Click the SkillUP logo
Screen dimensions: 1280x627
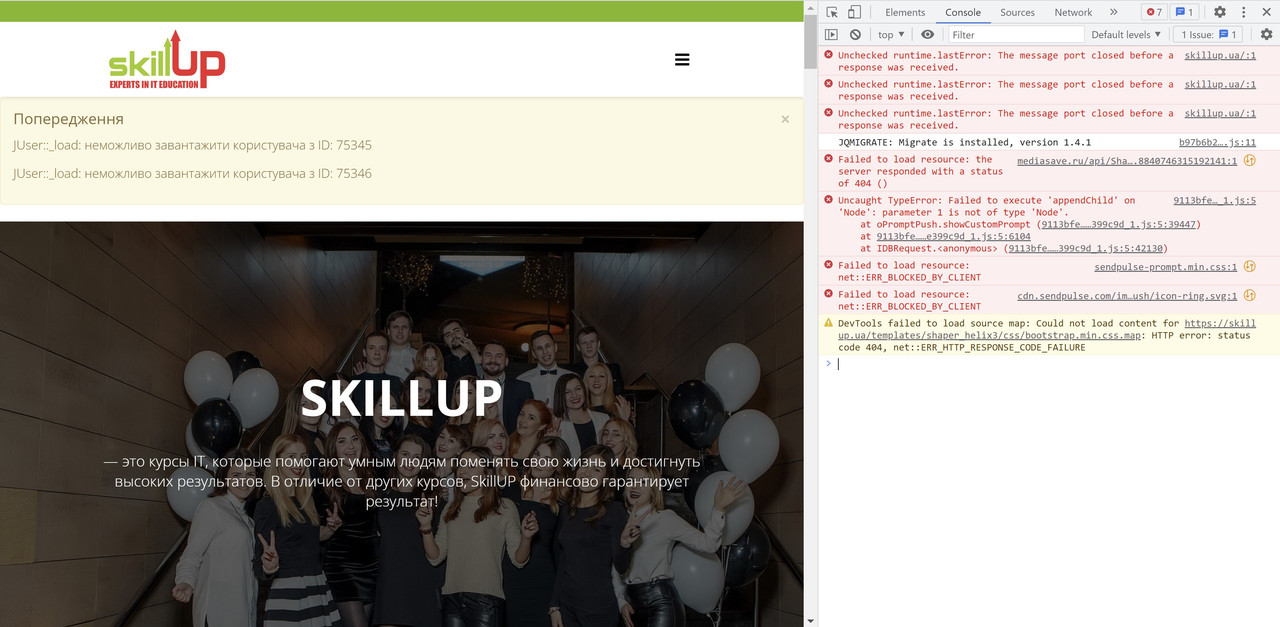167,59
